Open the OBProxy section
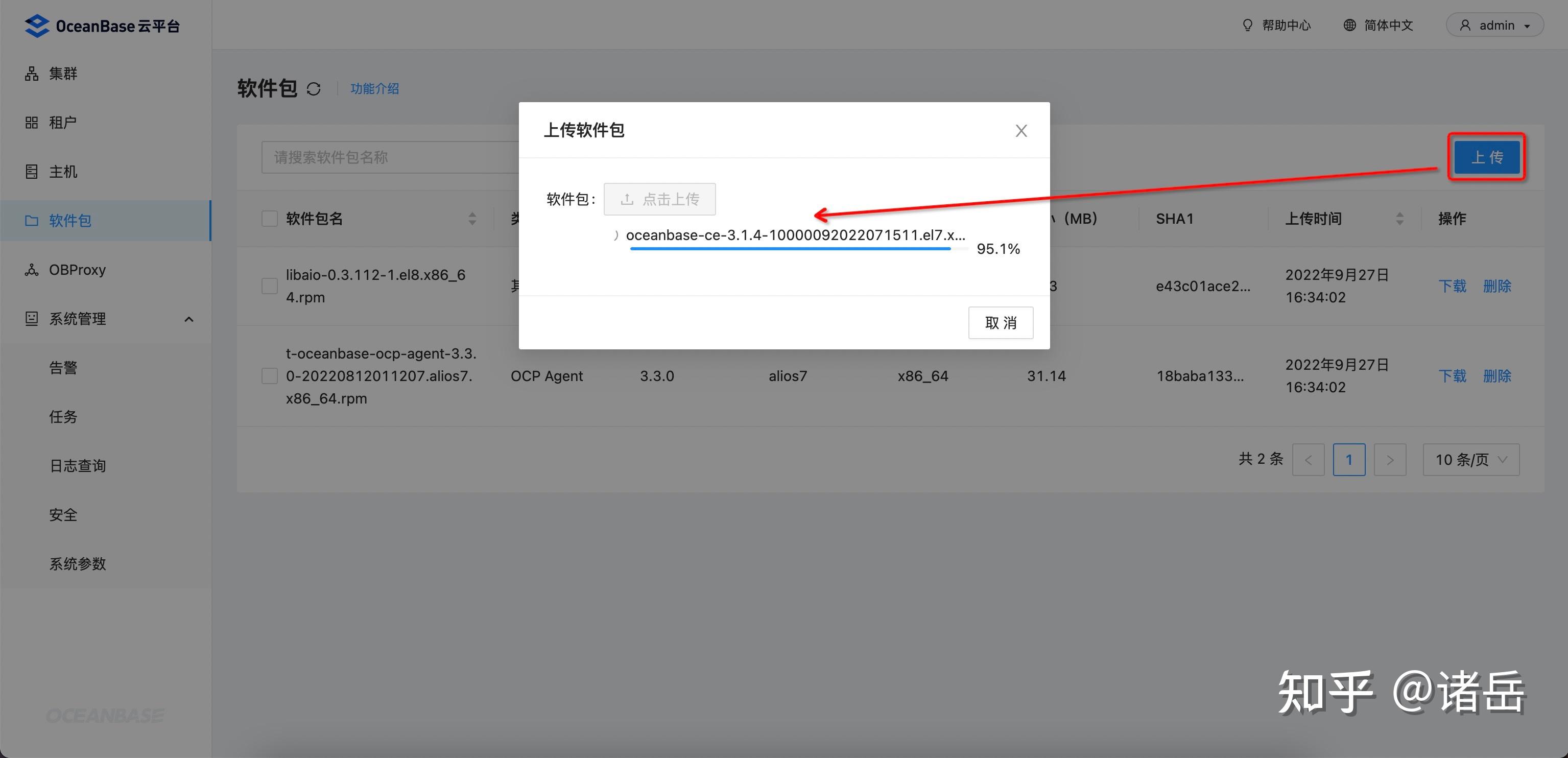This screenshot has height=758, width=1568. [x=77, y=269]
